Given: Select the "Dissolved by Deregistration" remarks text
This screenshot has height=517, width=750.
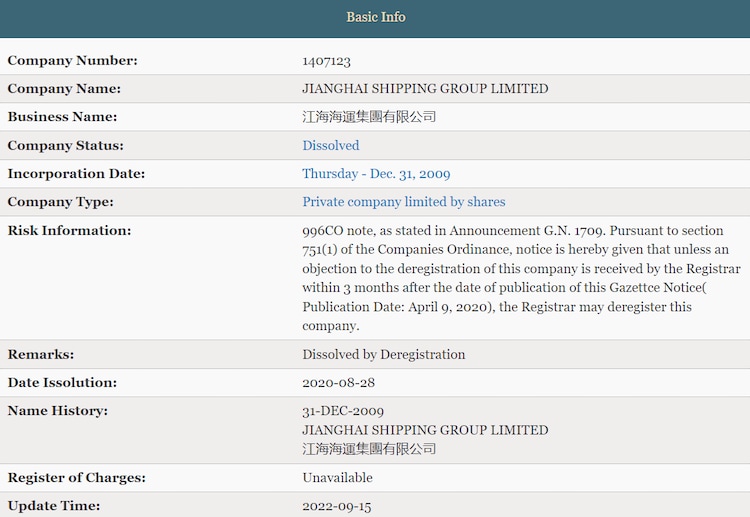Looking at the screenshot, I should click(x=383, y=354).
